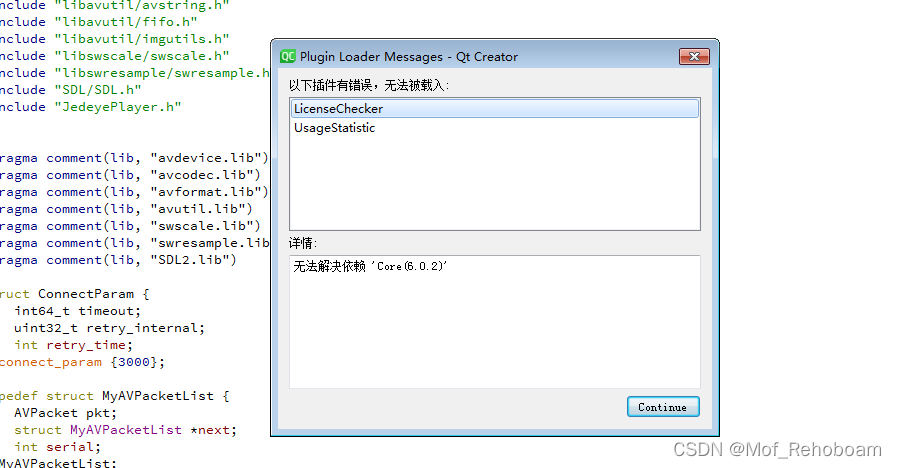This screenshot has height=468, width=897.
Task: Close the Plugin Loader Messages dialog
Action: (694, 57)
